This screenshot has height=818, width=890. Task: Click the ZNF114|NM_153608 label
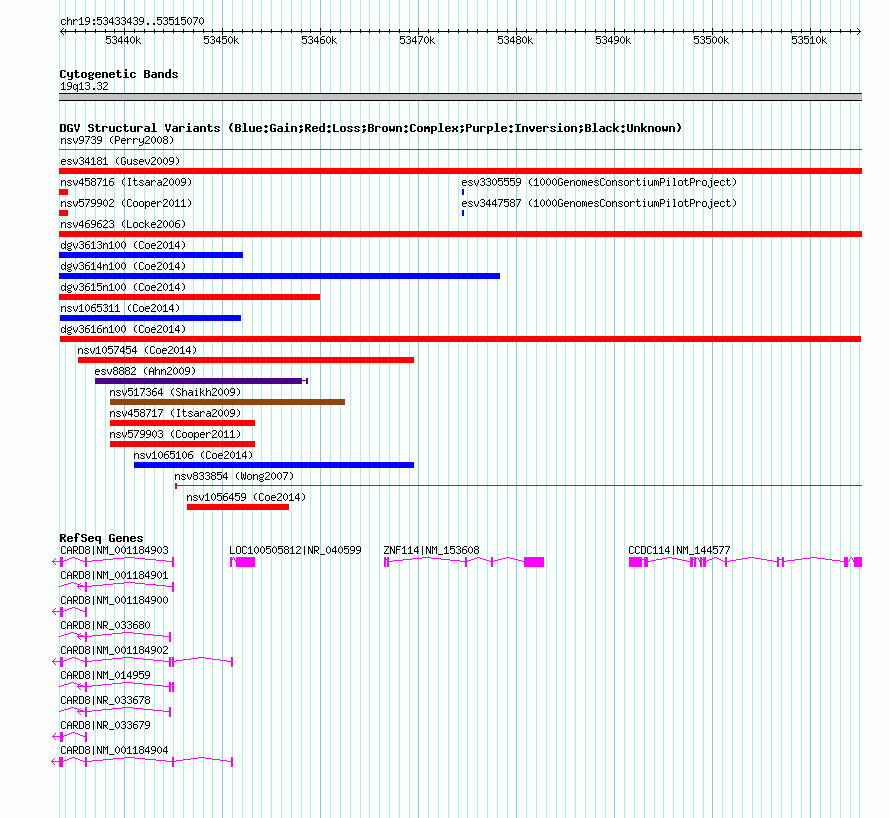pyautogui.click(x=431, y=550)
